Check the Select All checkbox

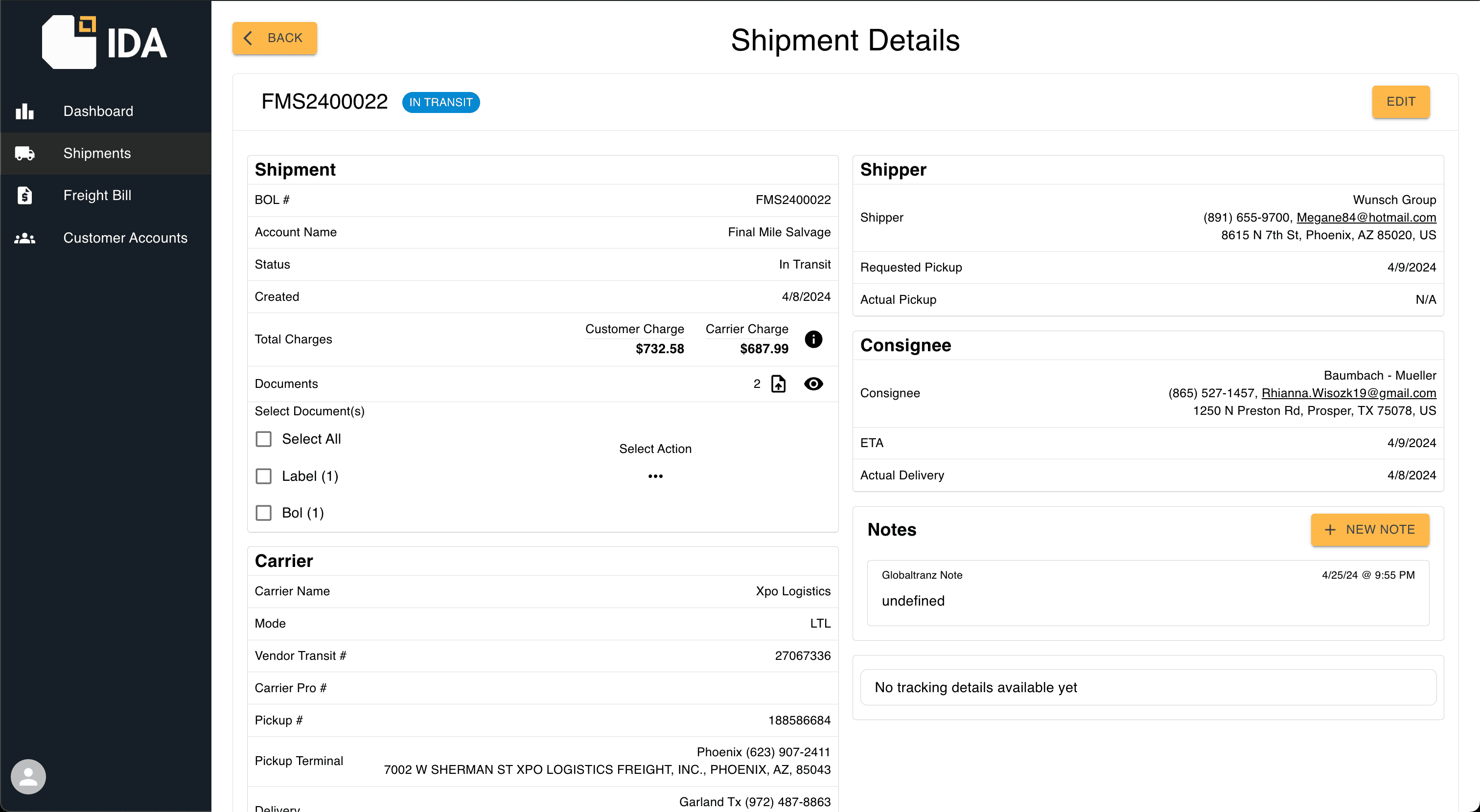click(264, 439)
